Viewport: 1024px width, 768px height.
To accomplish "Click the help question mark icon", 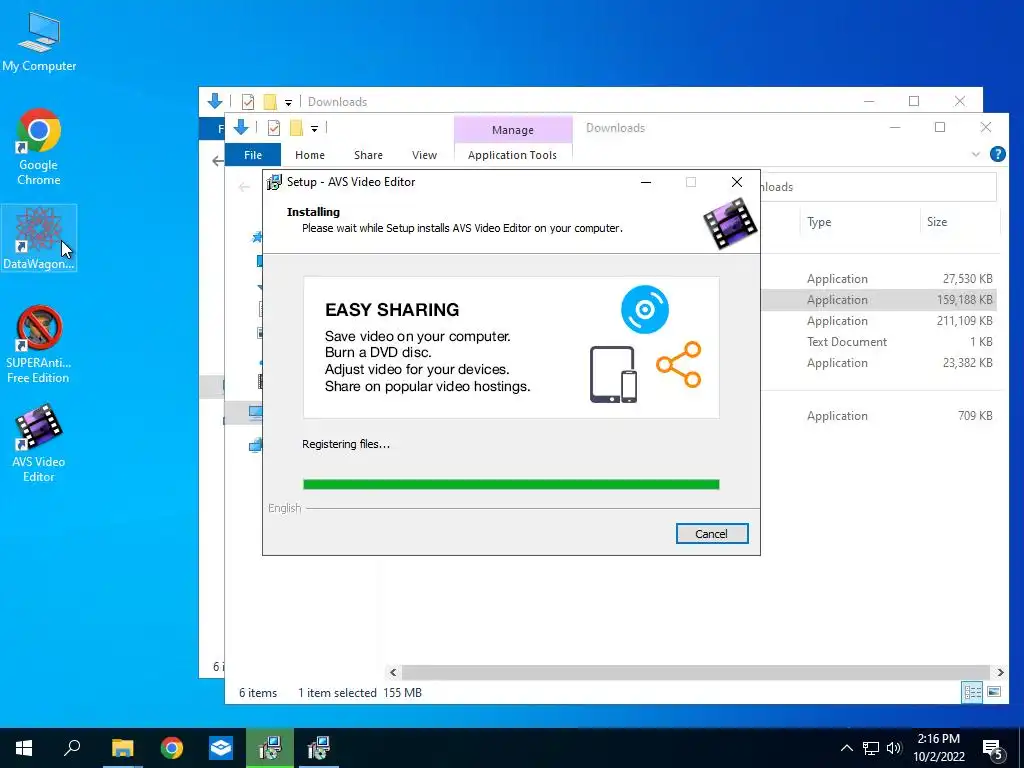I will pyautogui.click(x=997, y=154).
